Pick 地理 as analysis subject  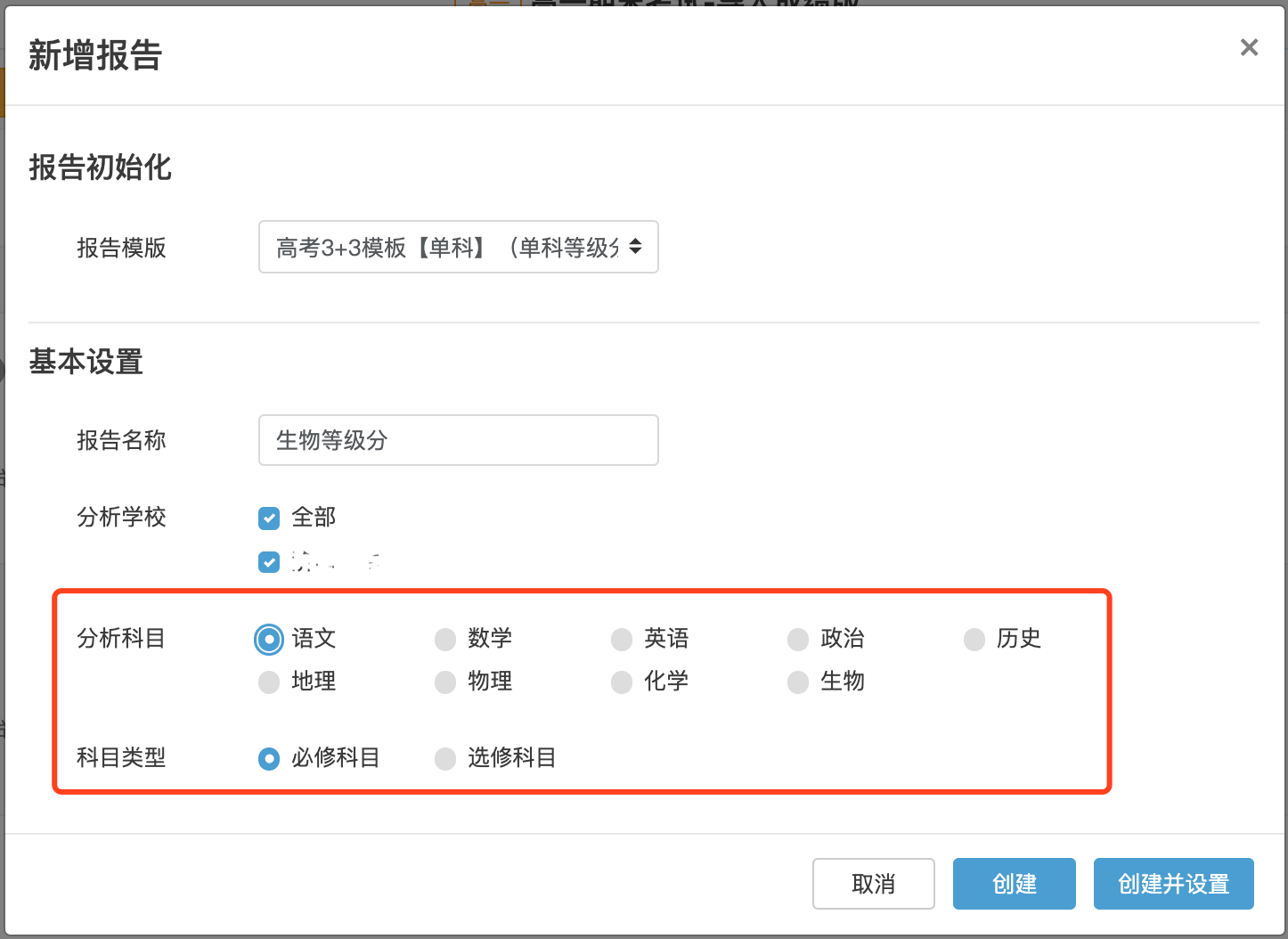tap(269, 682)
